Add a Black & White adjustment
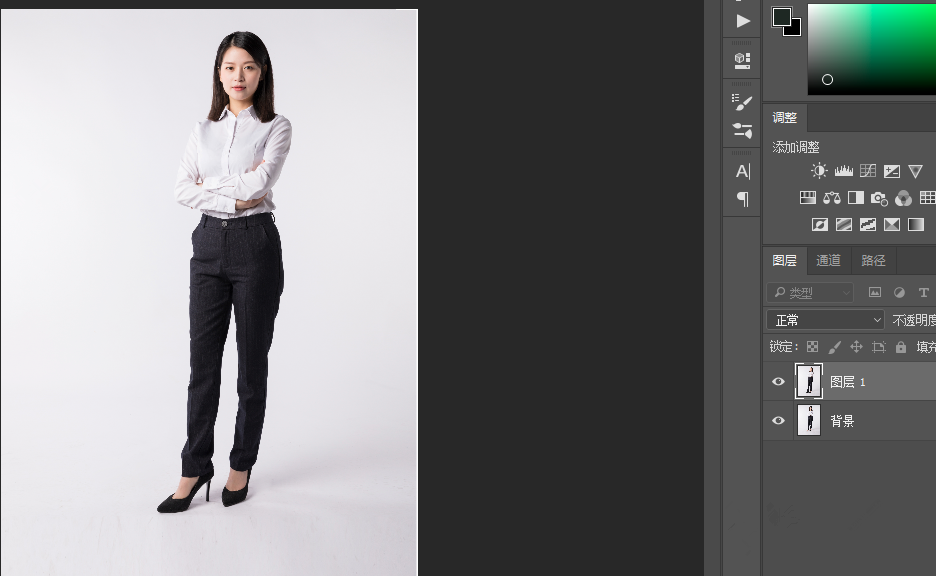This screenshot has height=576, width=936. [856, 198]
